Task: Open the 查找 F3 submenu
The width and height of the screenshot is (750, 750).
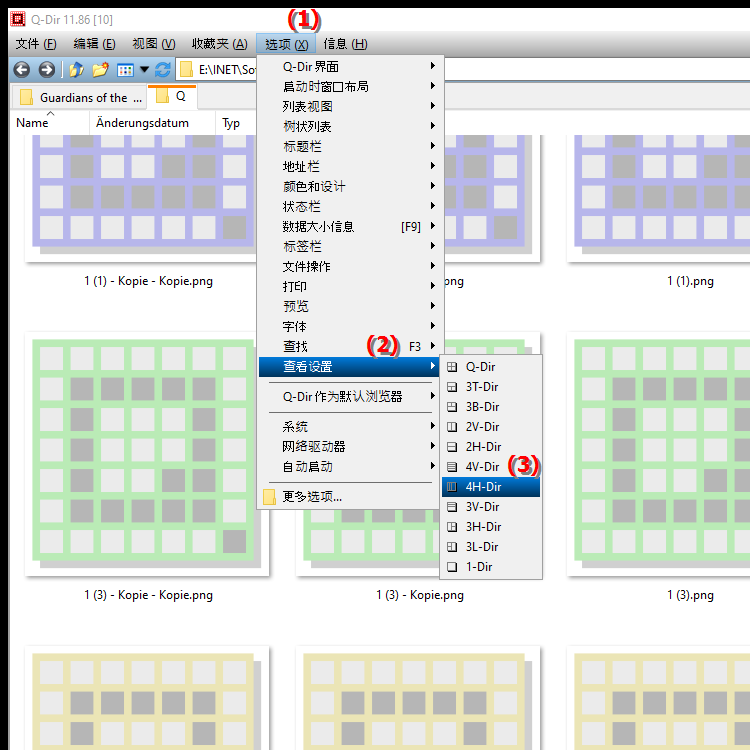Action: (349, 346)
